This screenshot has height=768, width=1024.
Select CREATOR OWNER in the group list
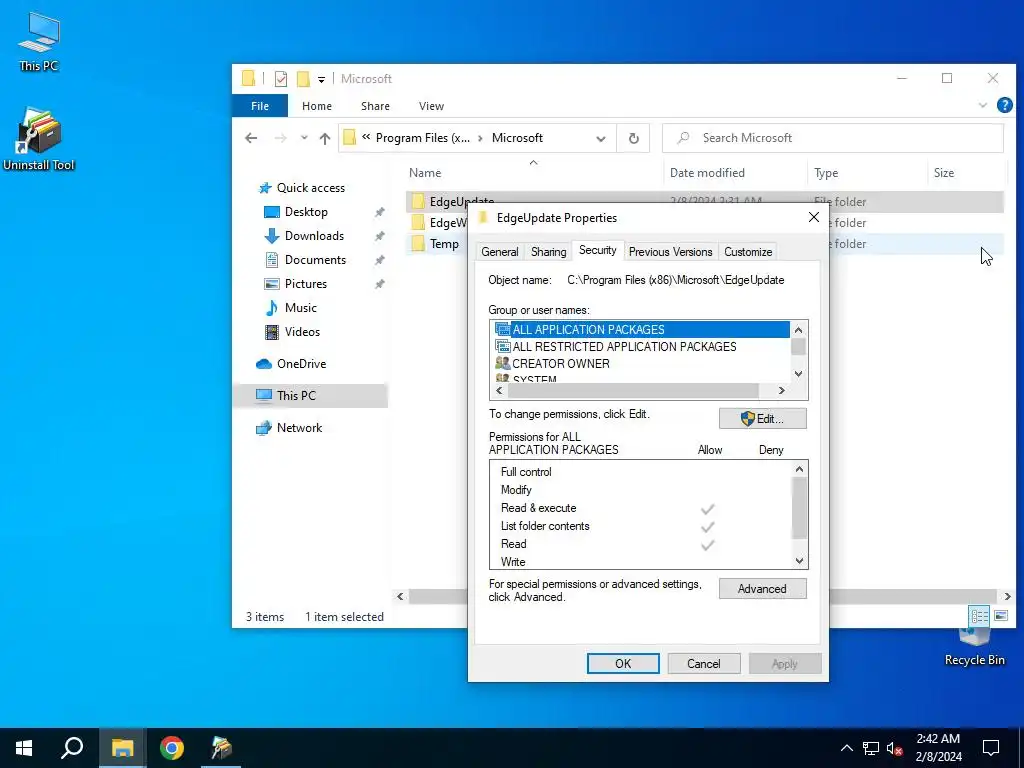[x=560, y=364]
